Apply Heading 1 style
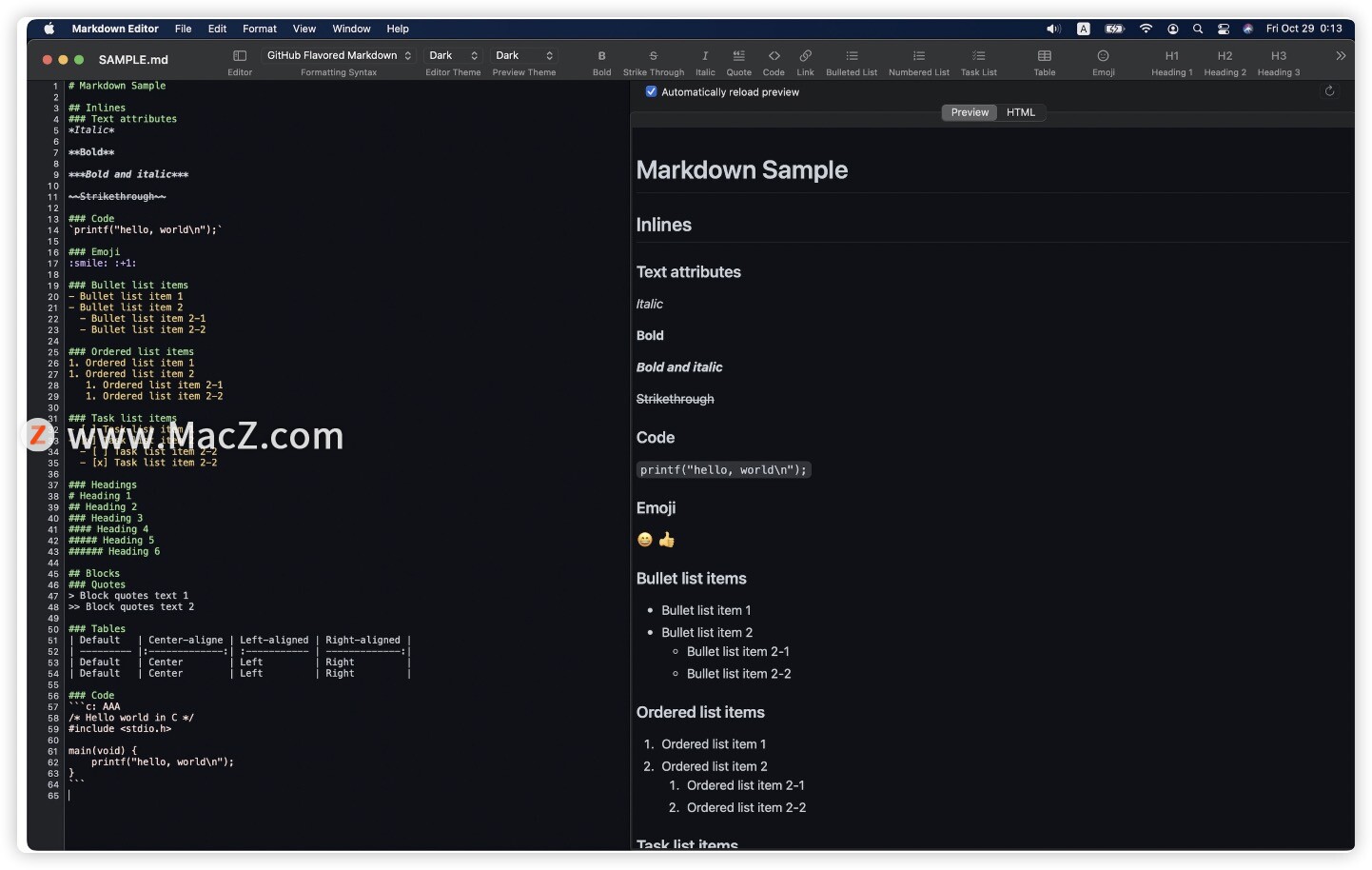 (1171, 56)
